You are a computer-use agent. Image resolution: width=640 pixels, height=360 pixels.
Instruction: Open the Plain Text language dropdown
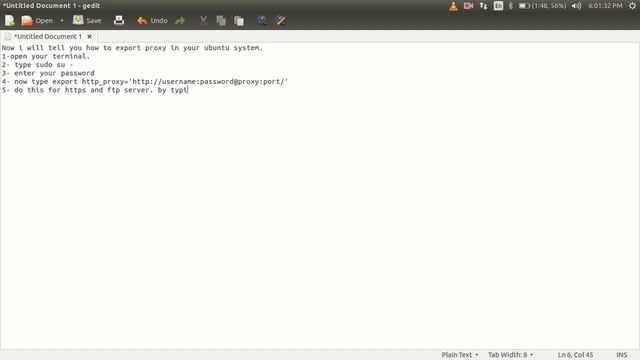click(460, 355)
